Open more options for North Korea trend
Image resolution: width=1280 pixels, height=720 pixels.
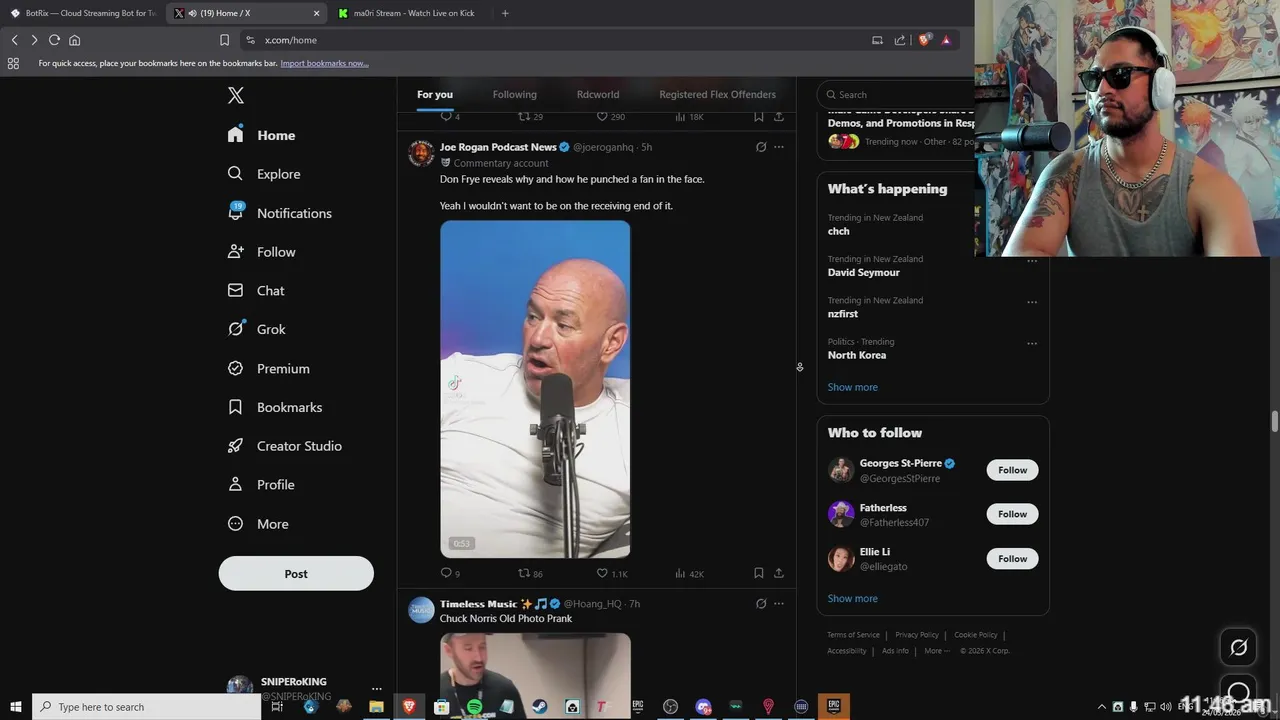[1032, 343]
